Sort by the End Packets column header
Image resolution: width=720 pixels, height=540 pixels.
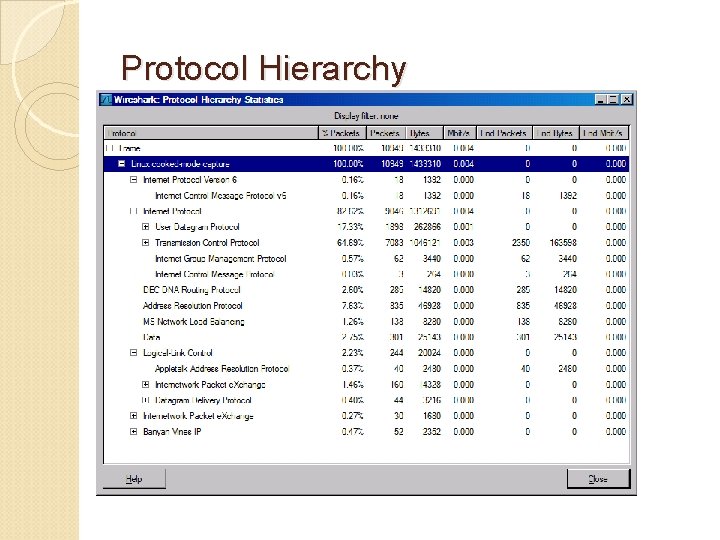pos(505,133)
